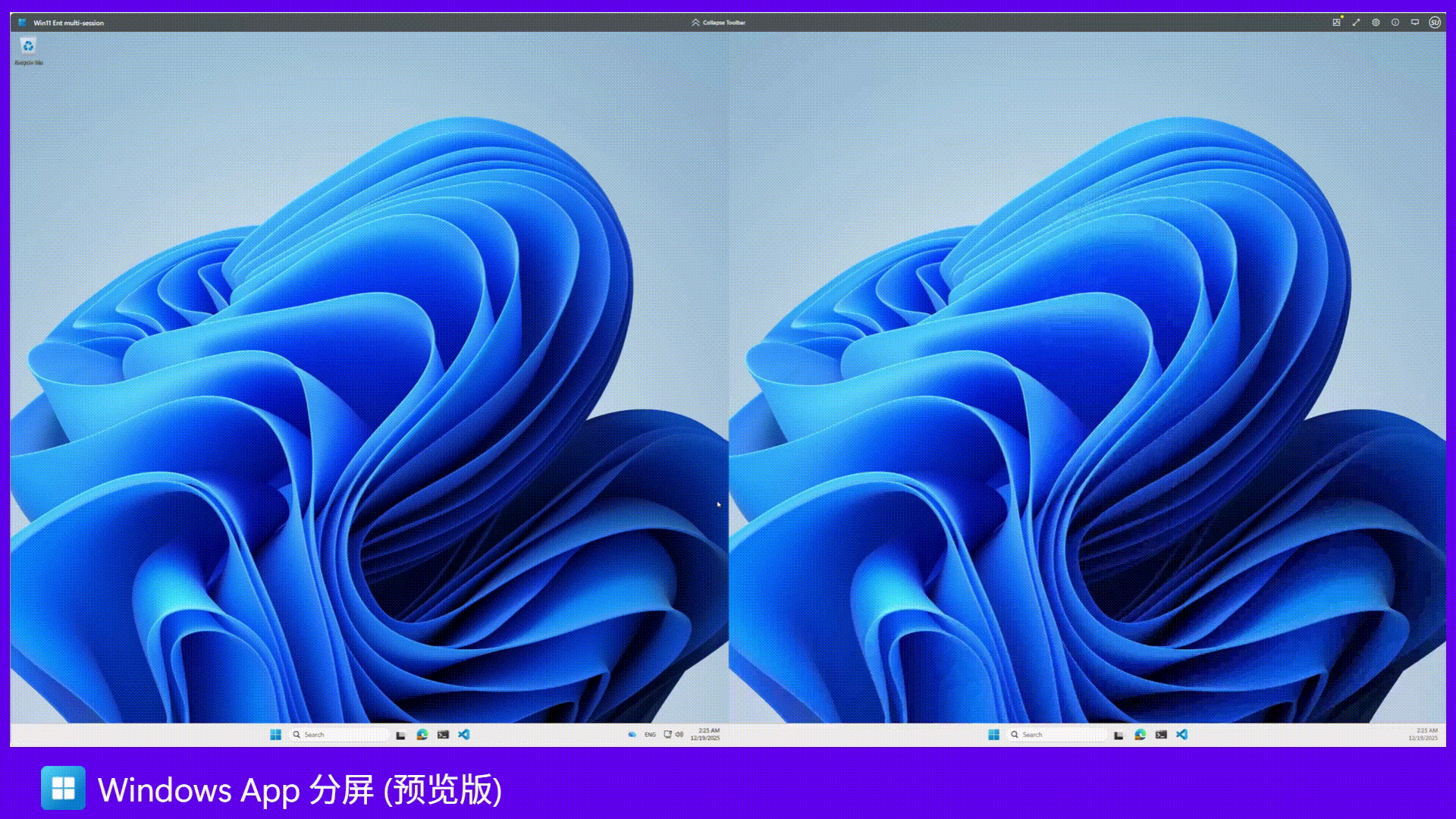Open the Start menu on the right session

point(994,734)
